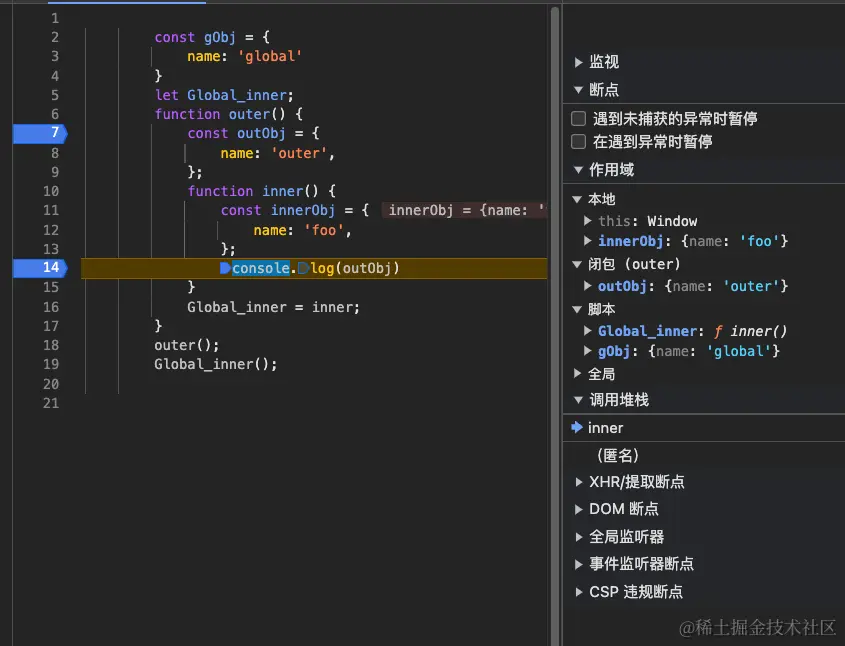The height and width of the screenshot is (646, 845).
Task: Collapse the 作用域 scope section
Action: pos(578,169)
